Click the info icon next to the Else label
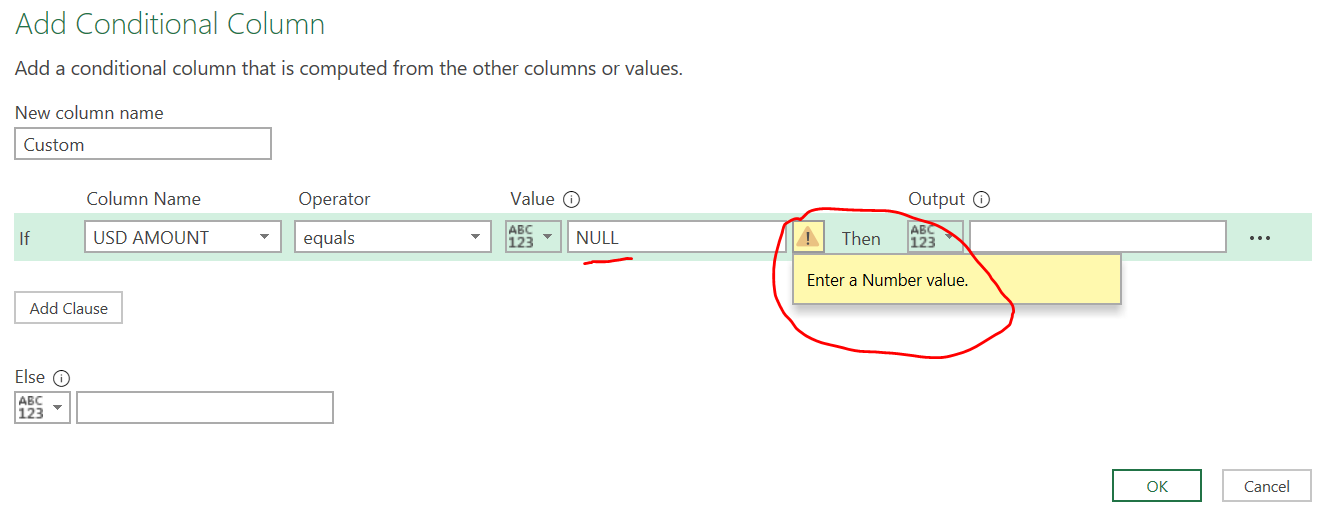 (x=61, y=378)
